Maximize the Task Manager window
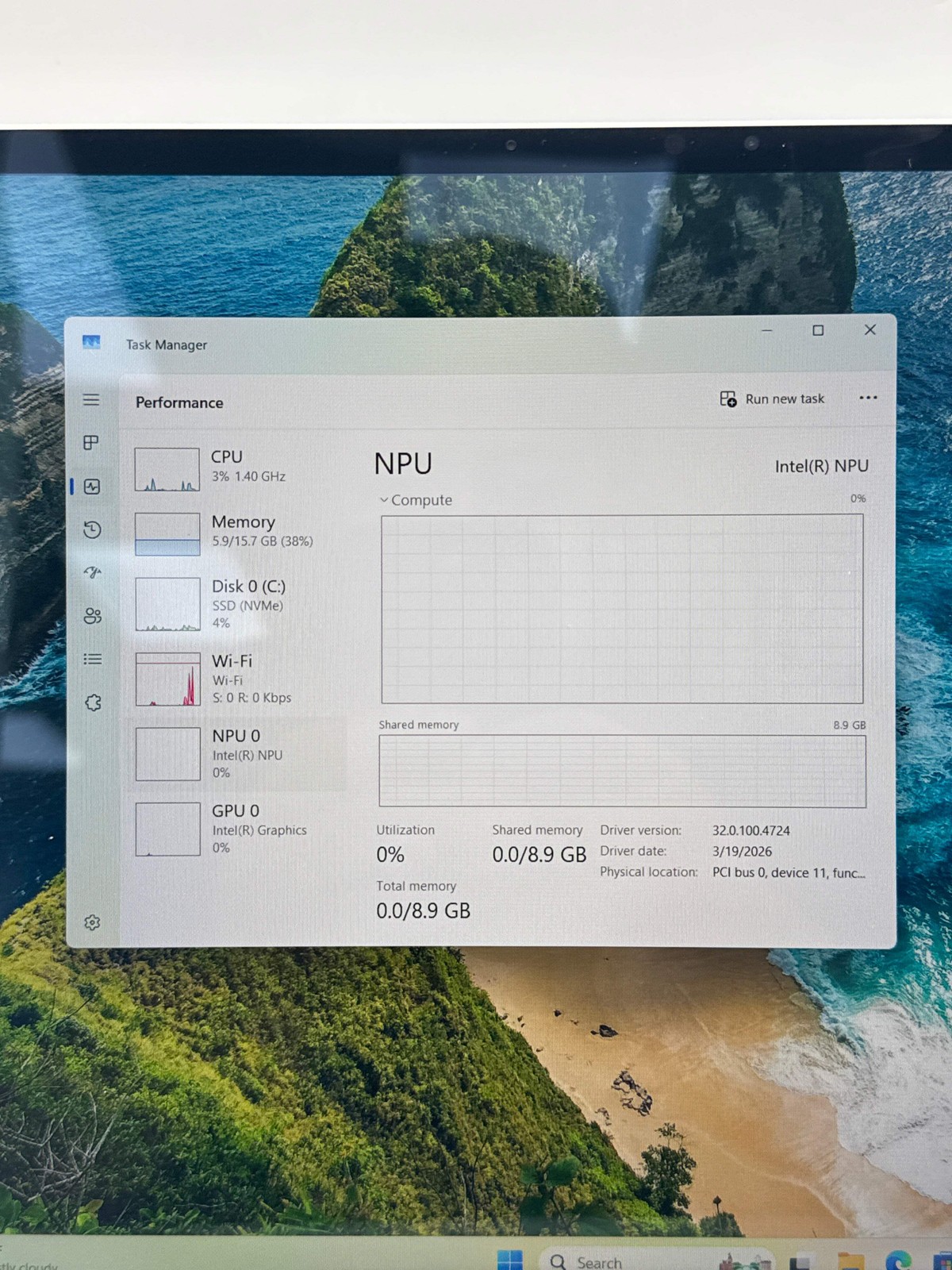This screenshot has height=1270, width=952. pyautogui.click(x=818, y=330)
